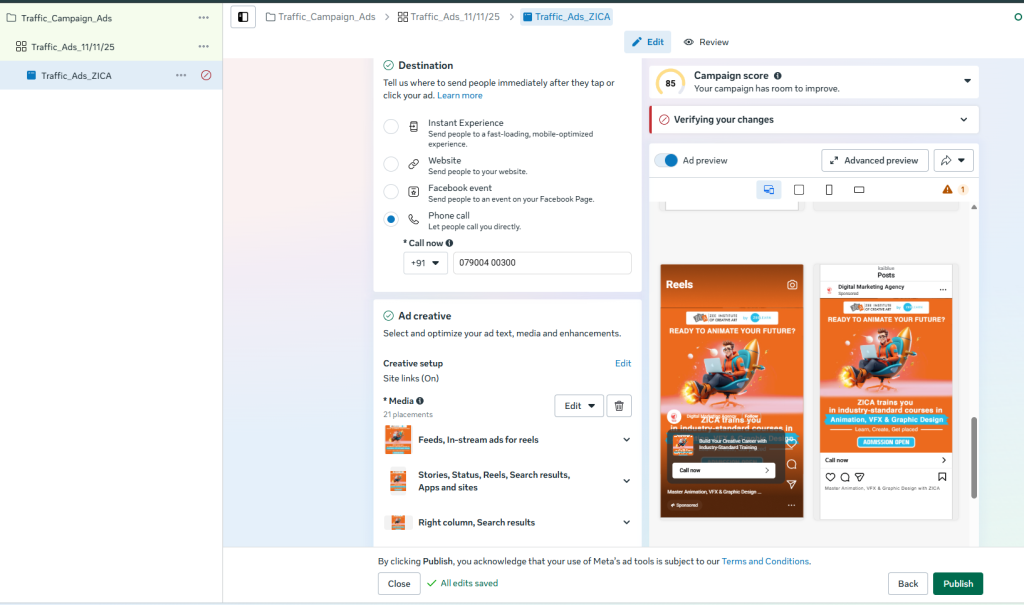The width and height of the screenshot is (1024, 605).
Task: Select the landscape preview format icon
Action: (x=859, y=189)
